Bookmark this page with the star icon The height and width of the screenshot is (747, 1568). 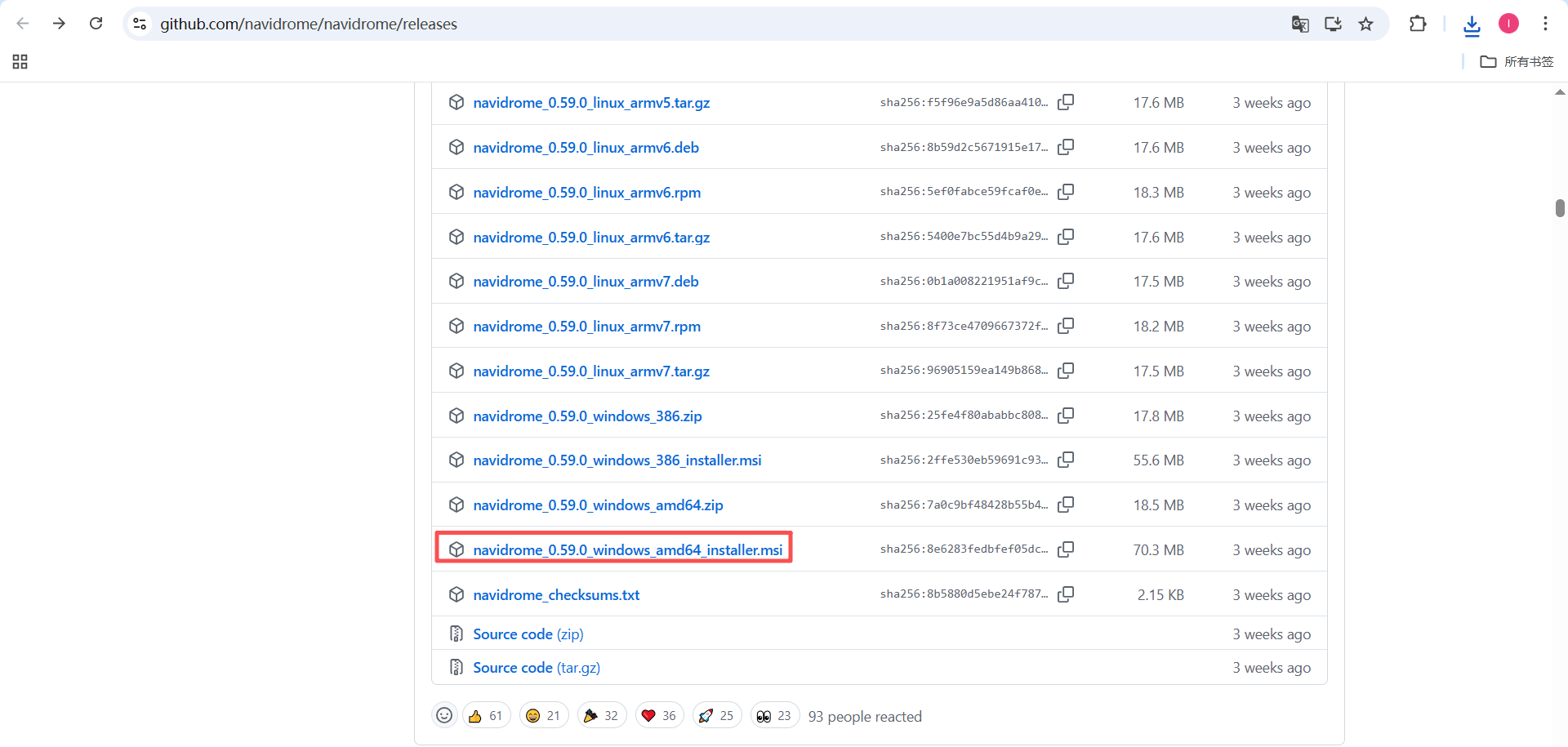[x=1365, y=24]
